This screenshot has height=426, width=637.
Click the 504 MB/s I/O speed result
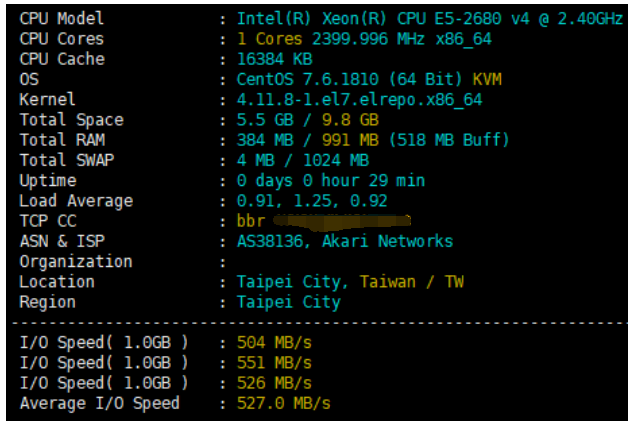[274, 343]
